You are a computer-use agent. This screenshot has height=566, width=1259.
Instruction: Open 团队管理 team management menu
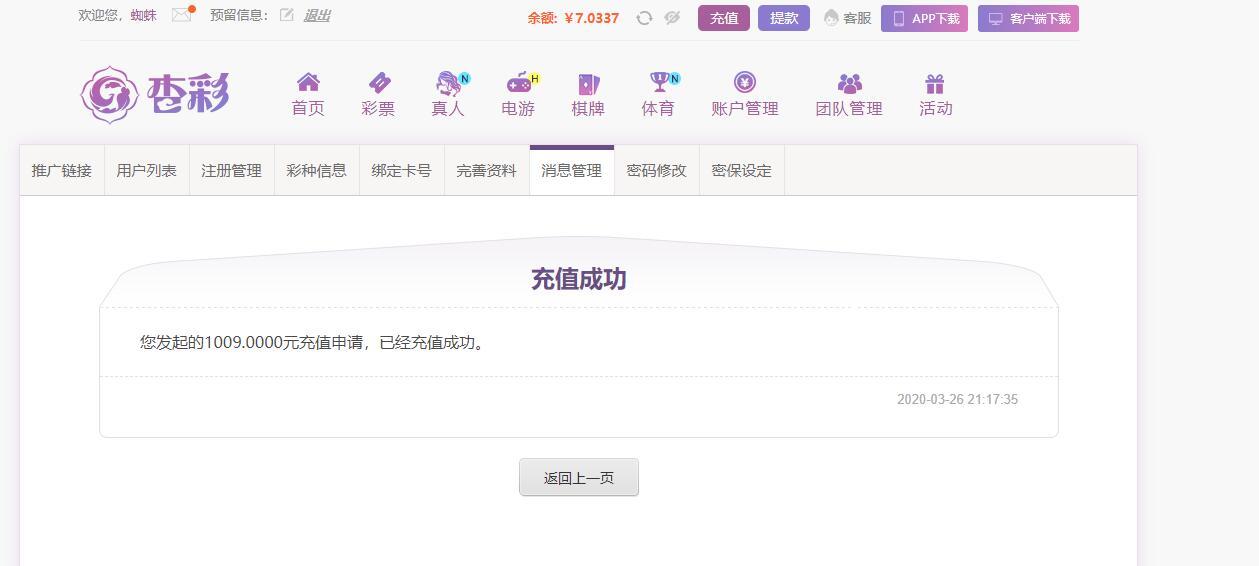click(x=849, y=95)
